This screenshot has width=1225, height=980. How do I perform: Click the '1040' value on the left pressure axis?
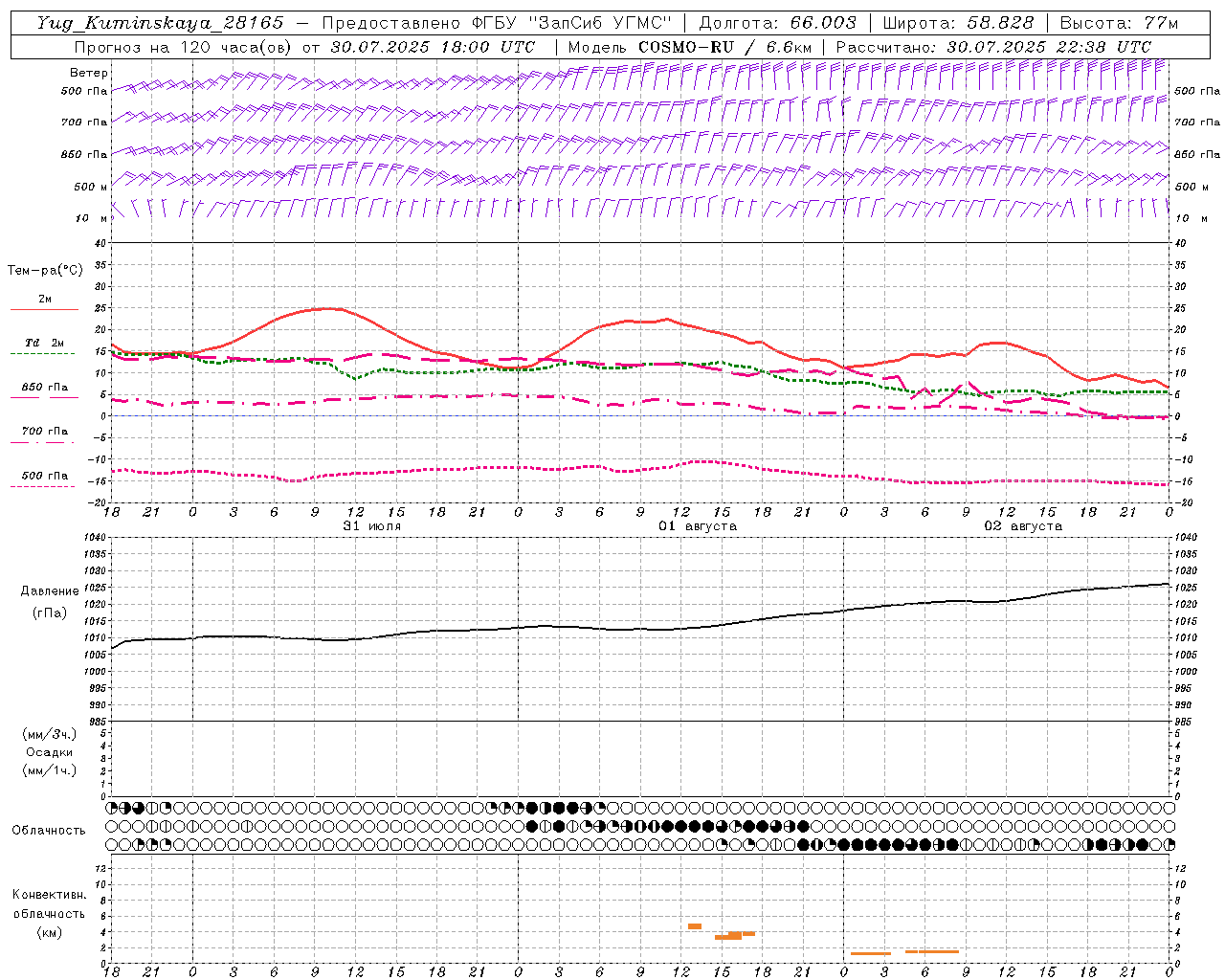pyautogui.click(x=93, y=538)
